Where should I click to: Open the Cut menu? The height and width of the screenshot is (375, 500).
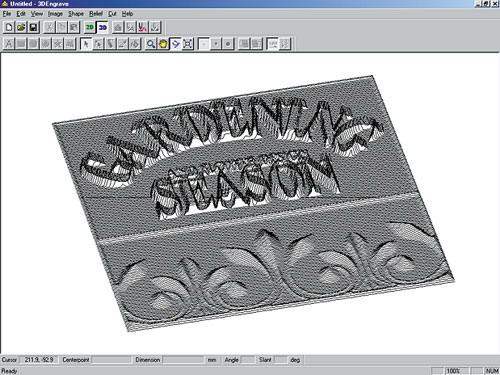tap(112, 14)
